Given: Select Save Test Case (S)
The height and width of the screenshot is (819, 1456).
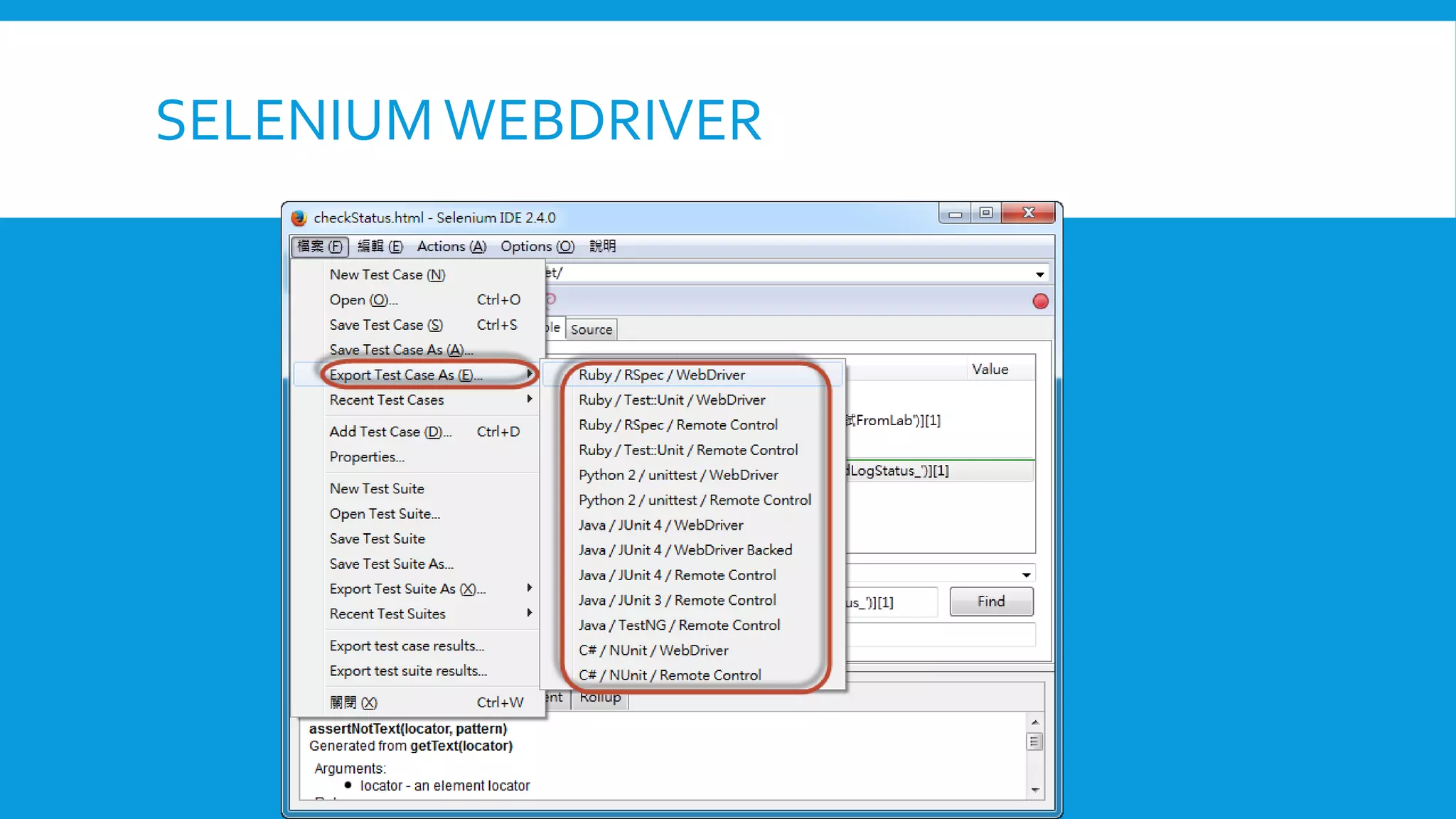Looking at the screenshot, I should pos(417,325).
